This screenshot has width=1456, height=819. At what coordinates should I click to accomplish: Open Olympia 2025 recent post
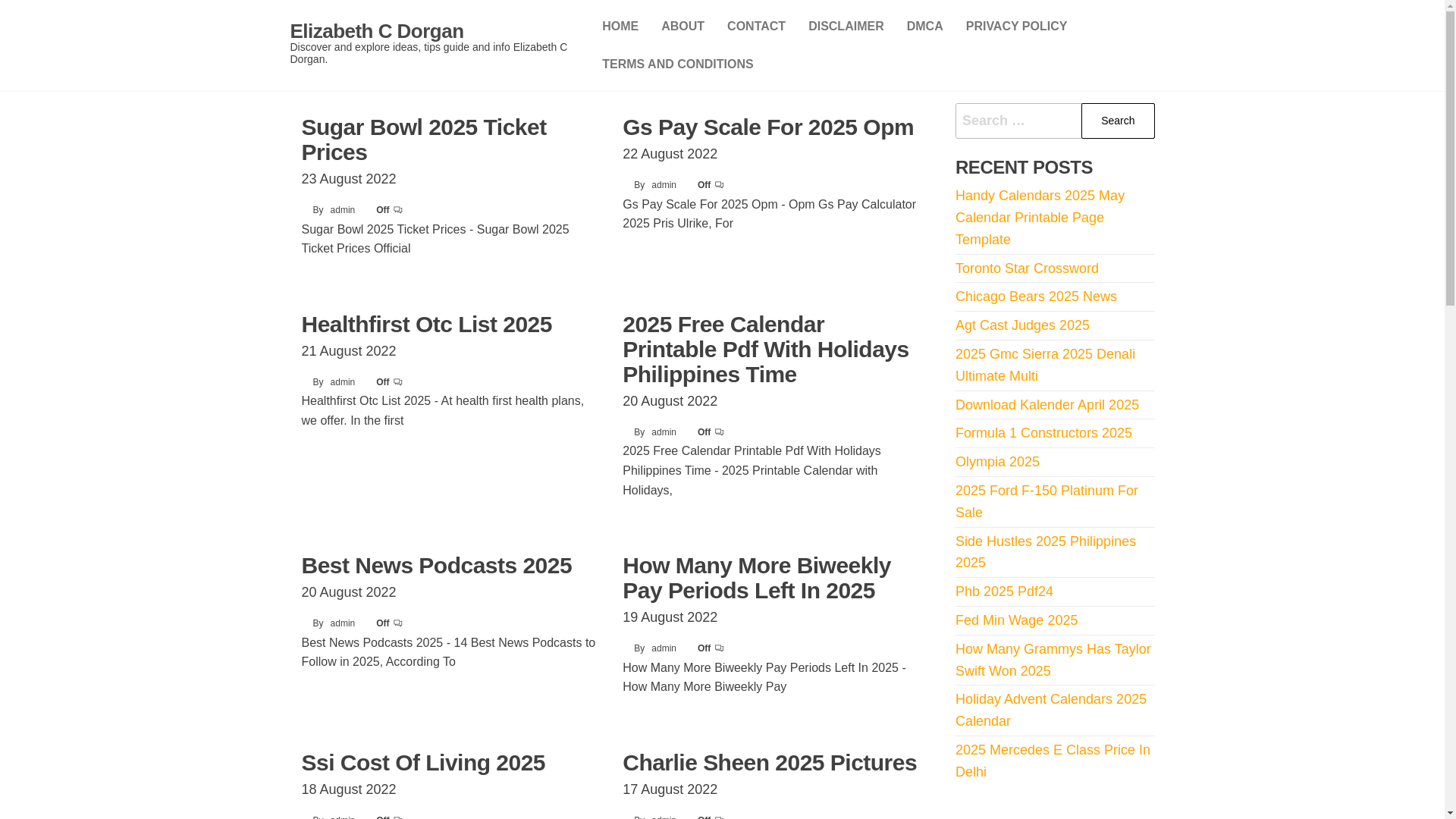click(997, 462)
